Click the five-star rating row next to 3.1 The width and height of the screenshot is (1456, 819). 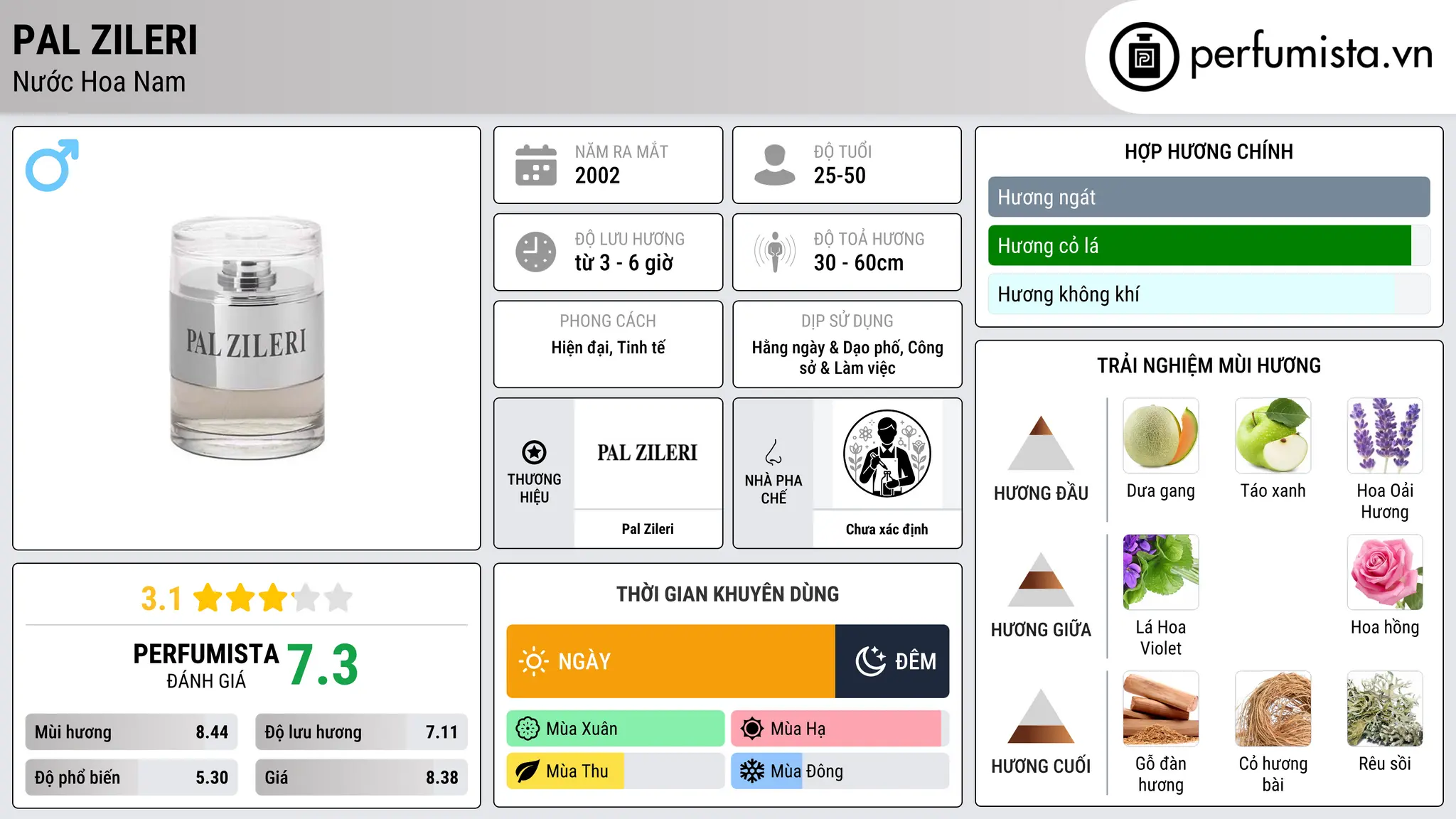(x=273, y=598)
